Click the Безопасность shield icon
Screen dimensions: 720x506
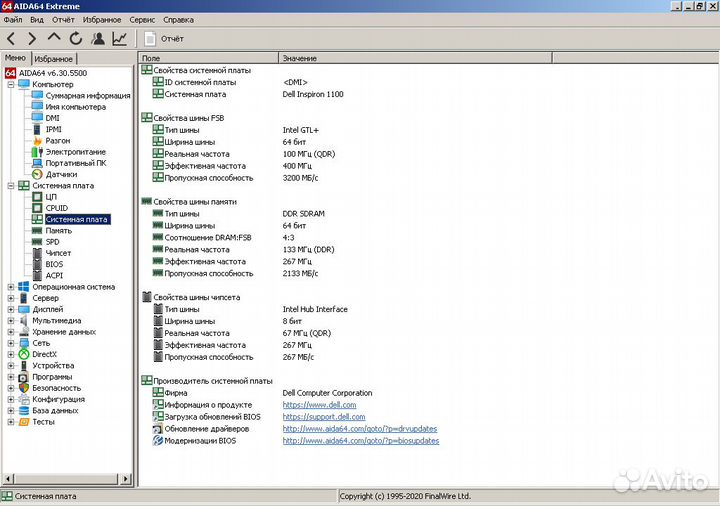(x=24, y=388)
